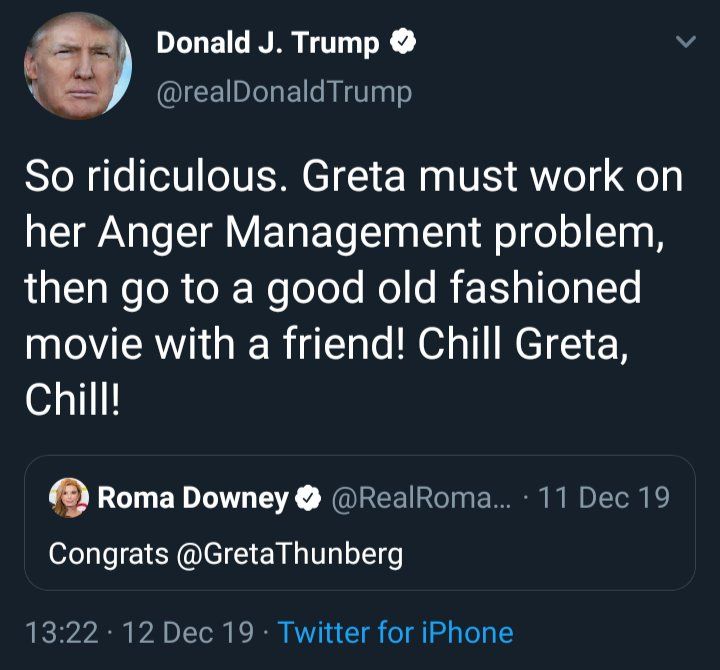Click the word Congrats in the quoted tweet

pyautogui.click(x=108, y=554)
